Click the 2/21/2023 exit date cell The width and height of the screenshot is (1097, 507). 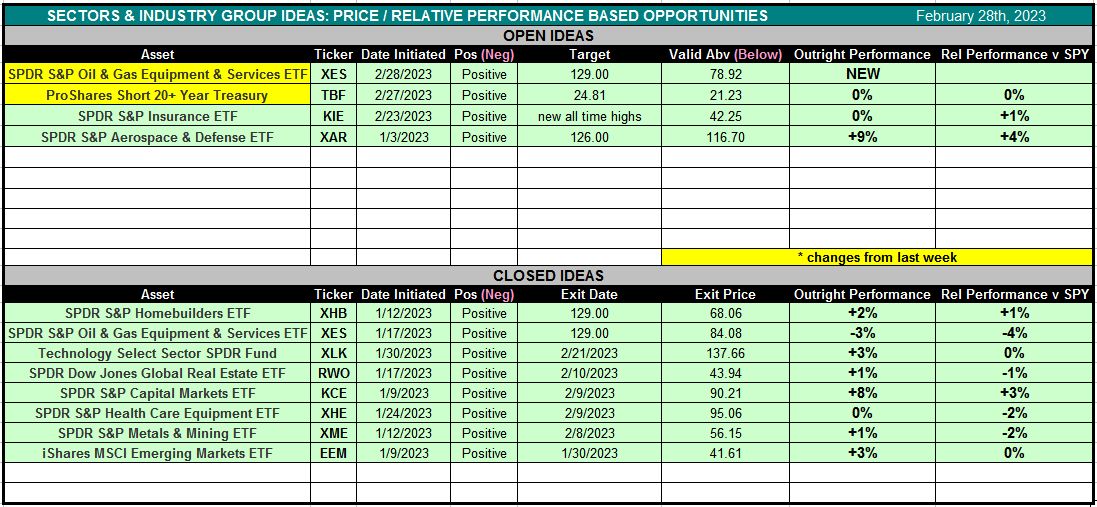[x=589, y=353]
